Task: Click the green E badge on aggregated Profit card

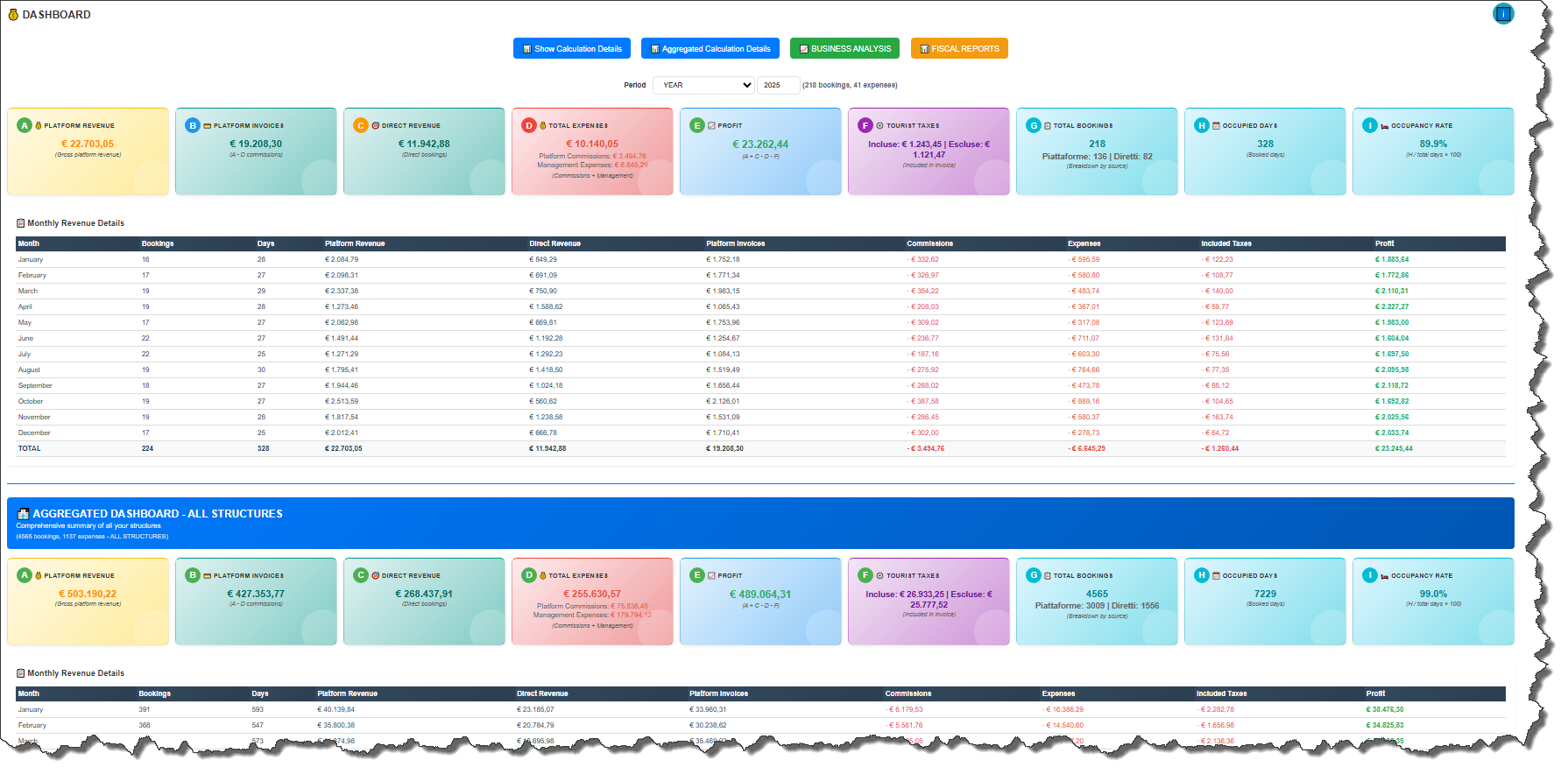Action: coord(697,575)
